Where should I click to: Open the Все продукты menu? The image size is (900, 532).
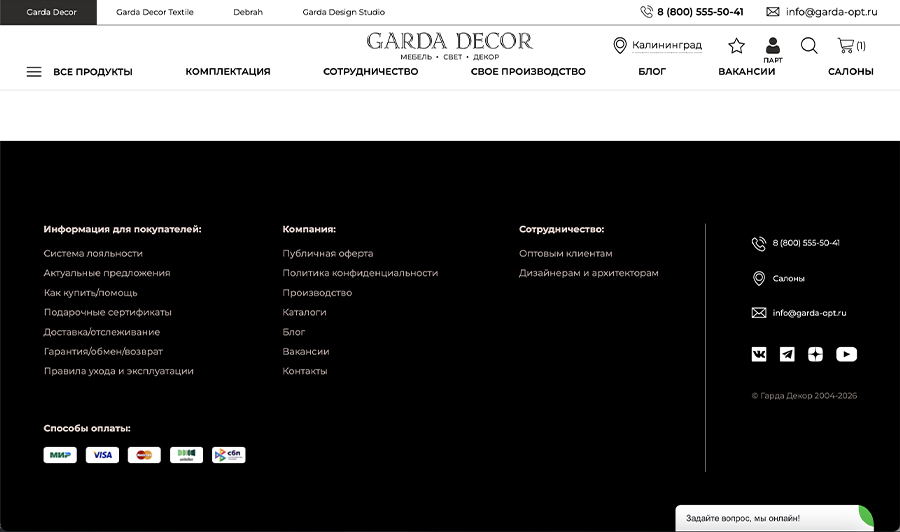(x=93, y=72)
